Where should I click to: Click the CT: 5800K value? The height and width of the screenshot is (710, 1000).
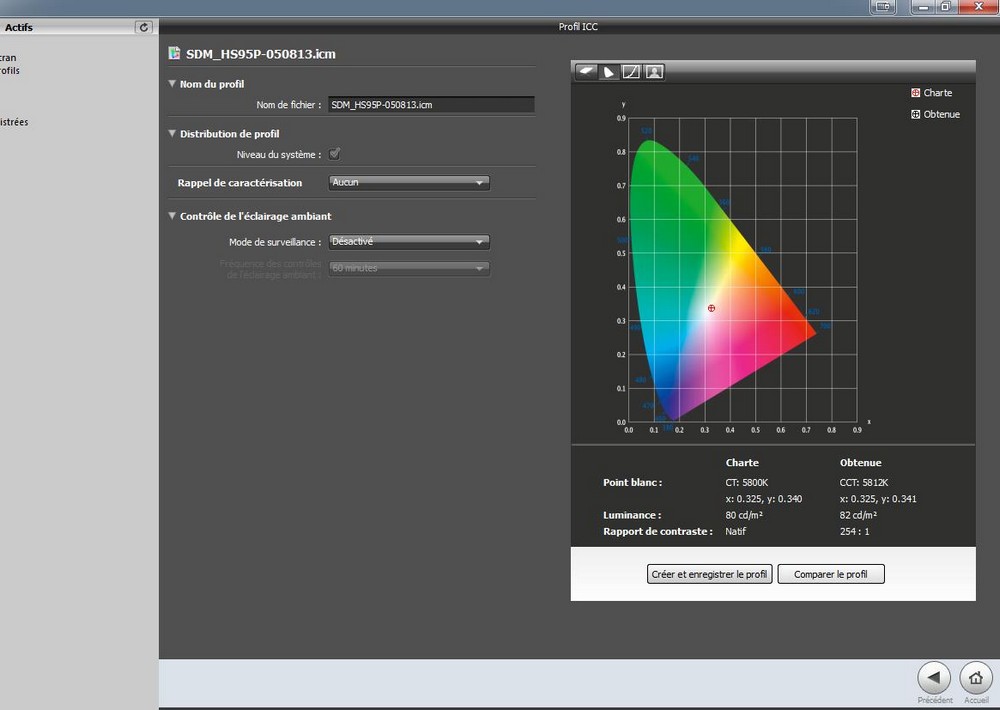pyautogui.click(x=746, y=482)
